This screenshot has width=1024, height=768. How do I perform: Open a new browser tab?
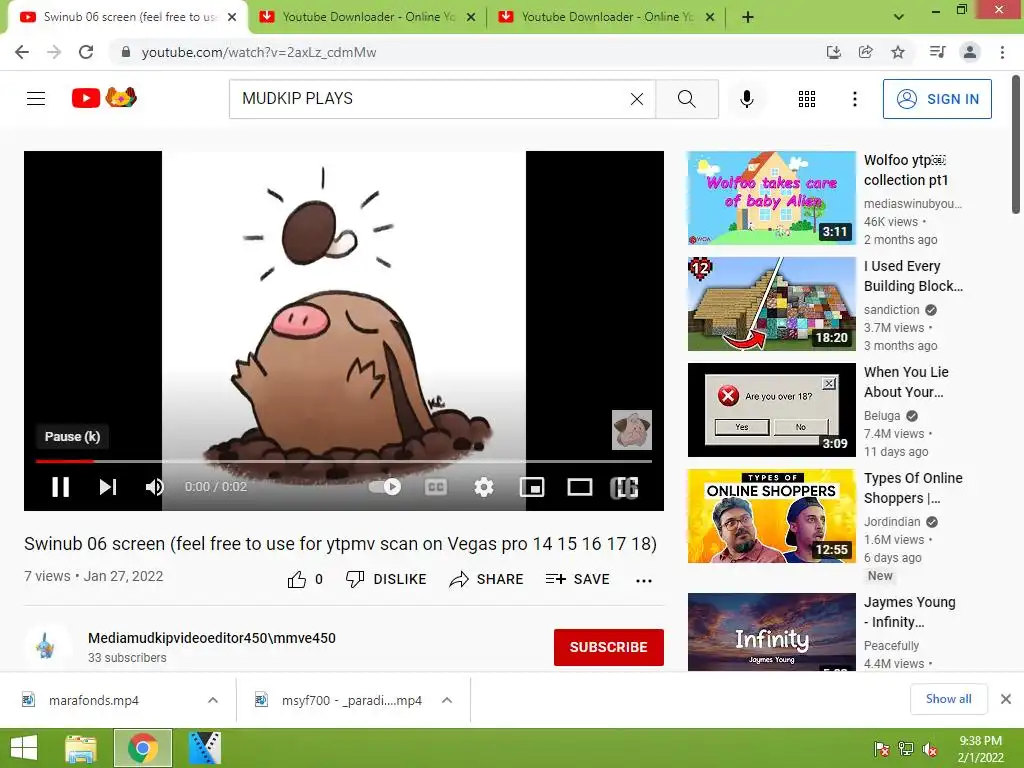748,17
